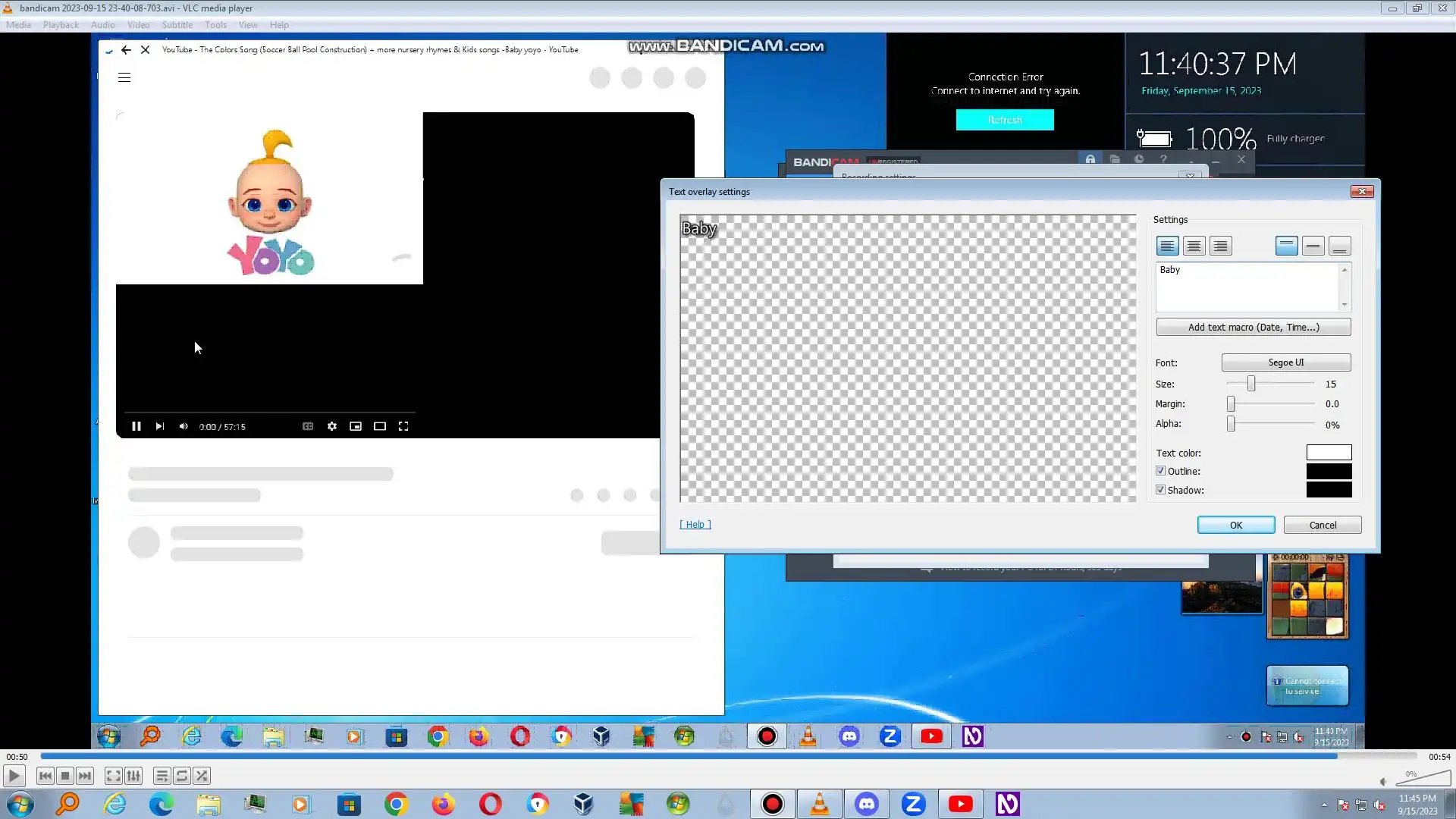
Task: Click center-align text icon in overlay settings
Action: (1194, 246)
